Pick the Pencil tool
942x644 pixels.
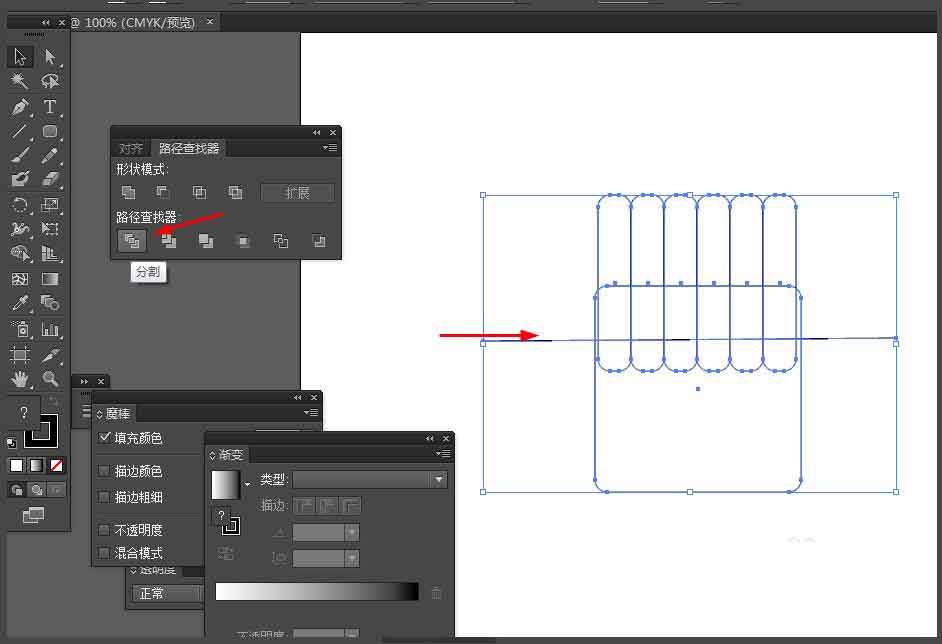(x=50, y=155)
